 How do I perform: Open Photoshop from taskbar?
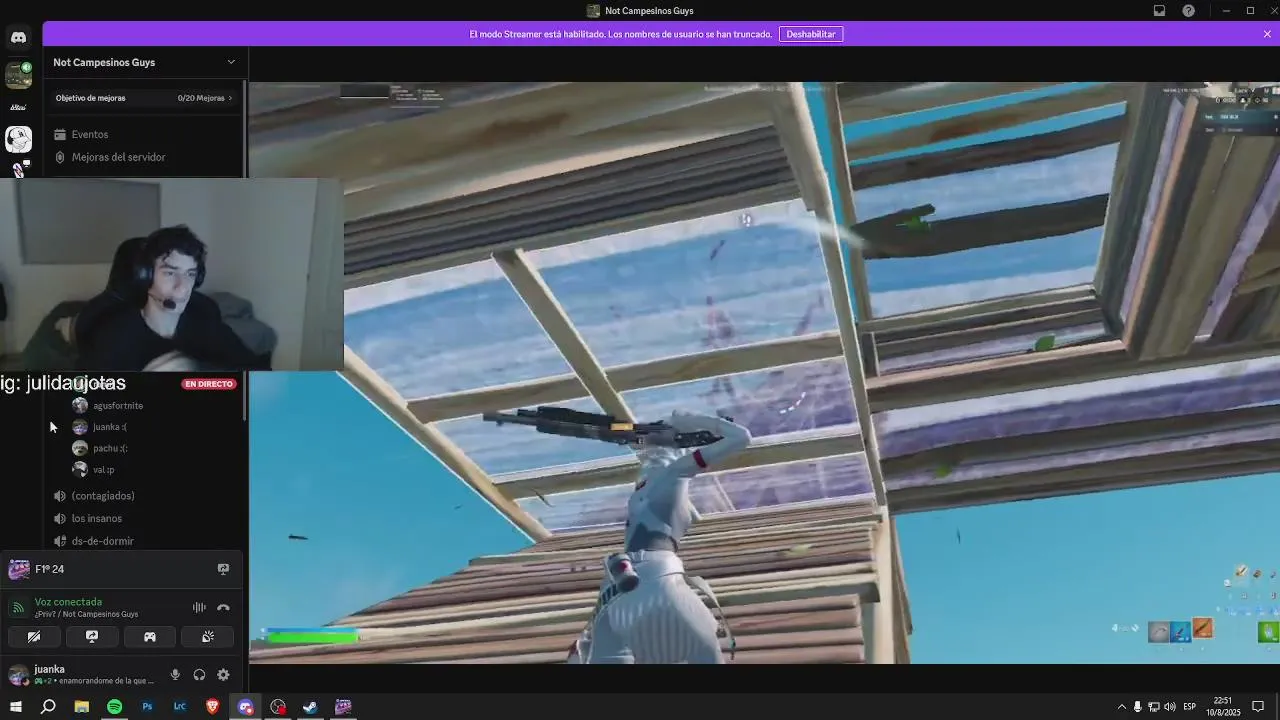pos(147,707)
